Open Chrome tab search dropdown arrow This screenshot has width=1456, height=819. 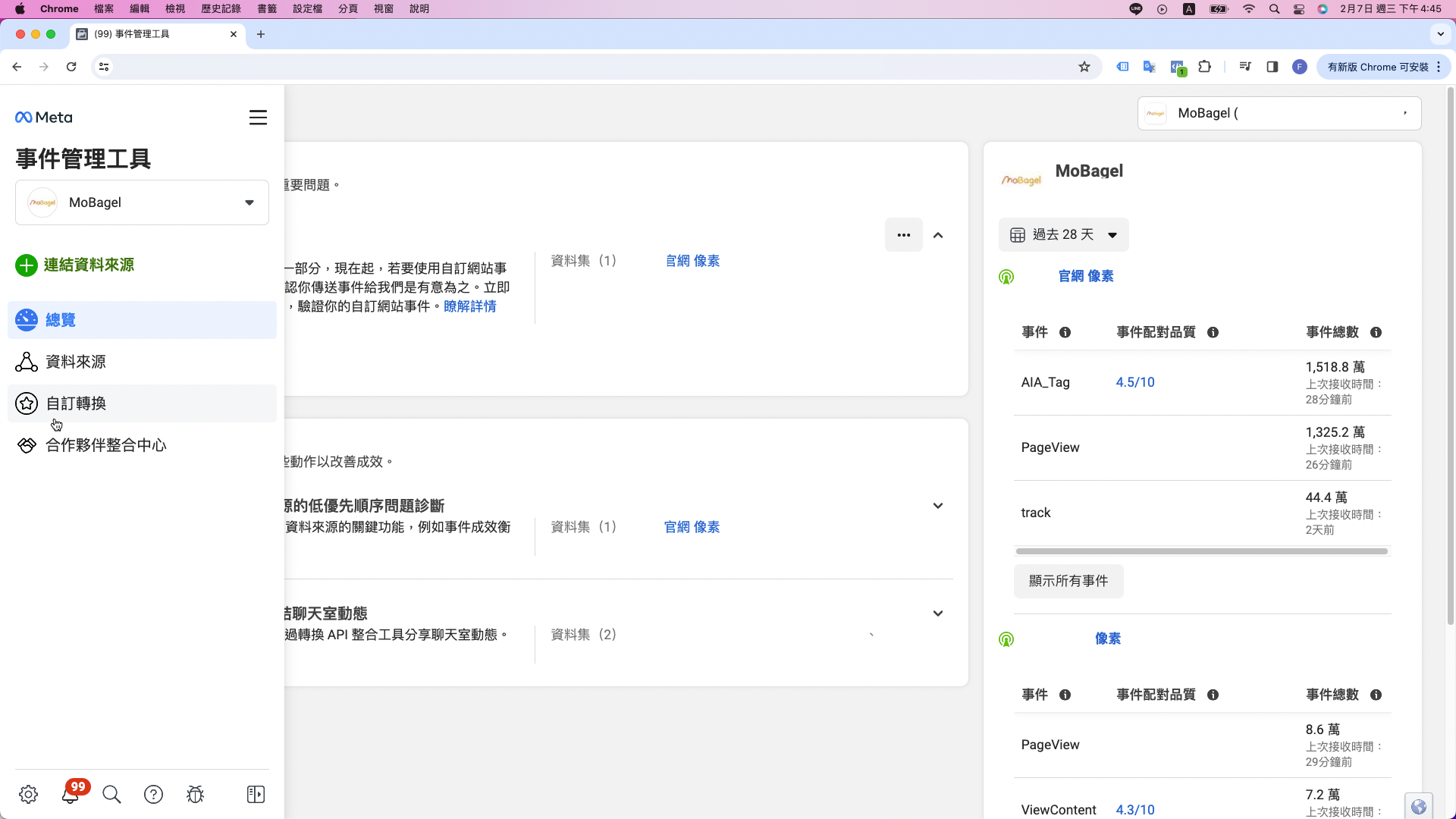click(x=1441, y=34)
